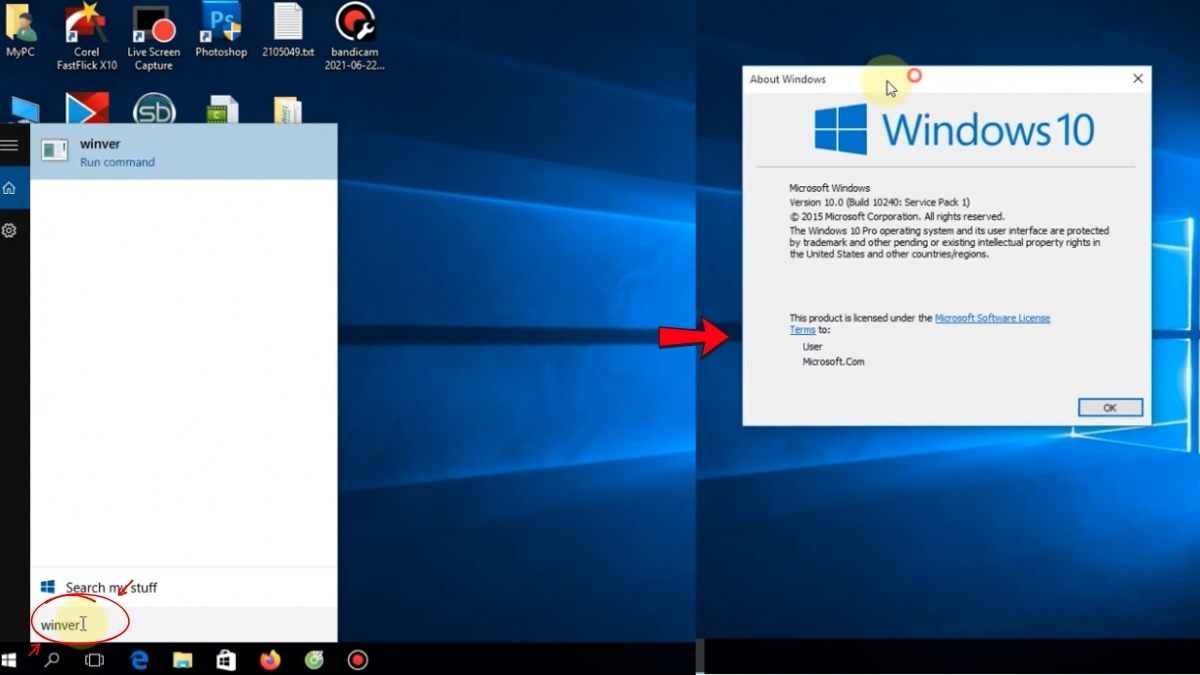Open the red record app on taskbar
1200x675 pixels.
[x=357, y=660]
